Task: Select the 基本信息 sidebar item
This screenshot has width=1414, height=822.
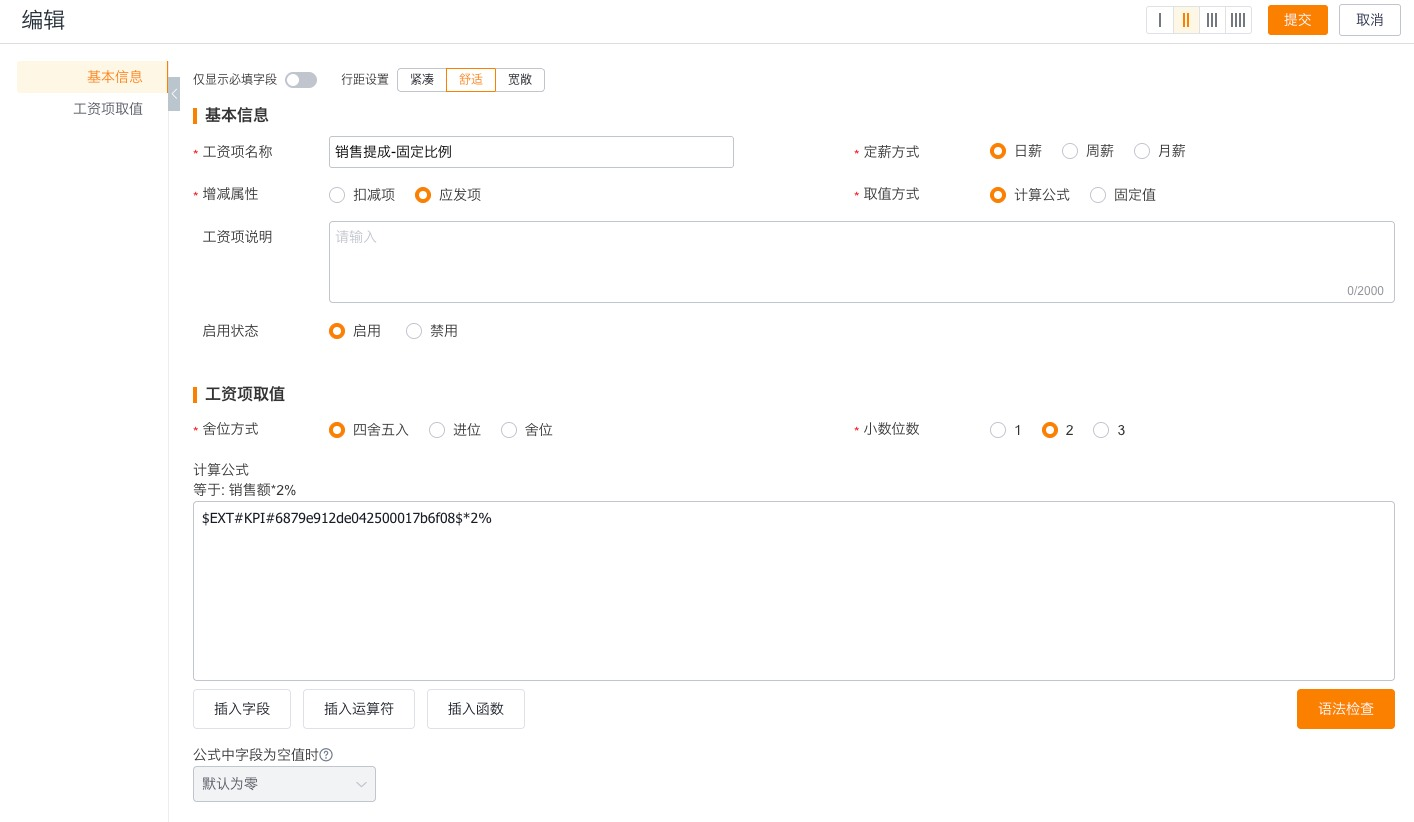Action: pyautogui.click(x=115, y=77)
